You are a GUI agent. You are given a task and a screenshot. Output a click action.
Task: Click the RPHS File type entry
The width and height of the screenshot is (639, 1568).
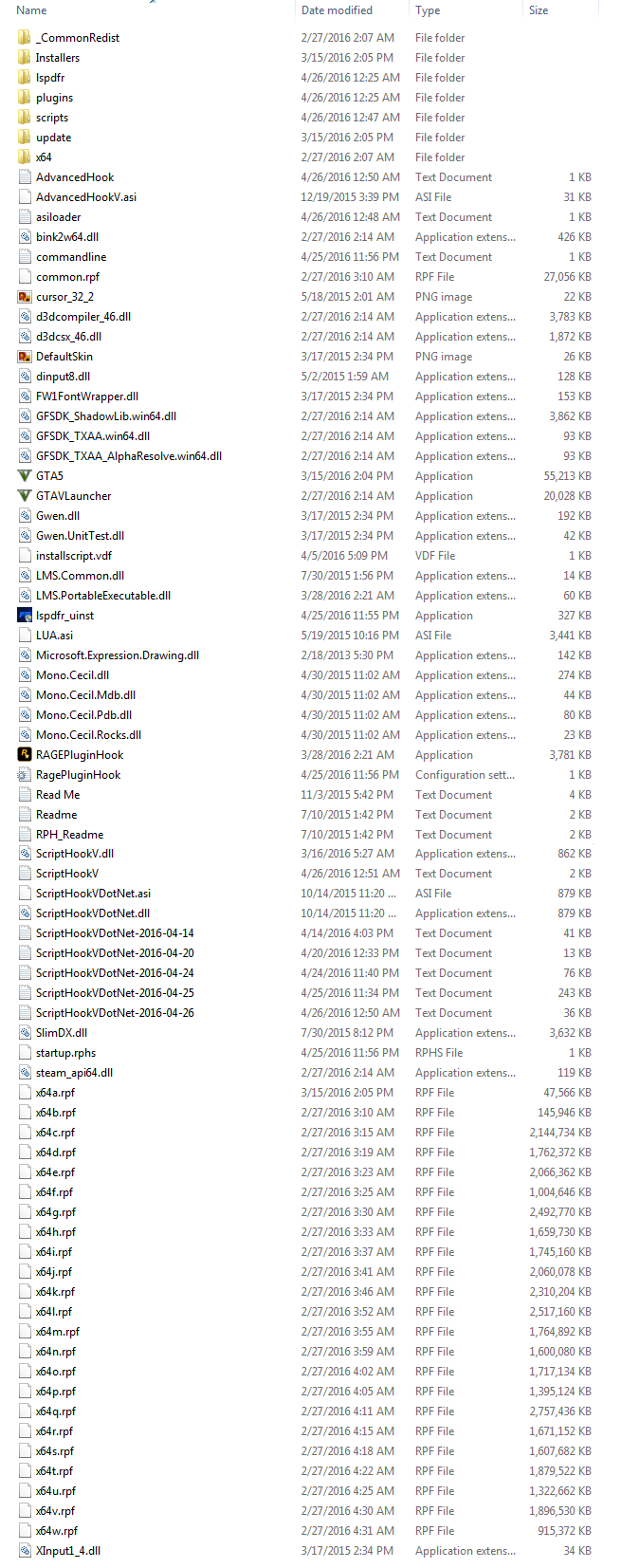(439, 1053)
